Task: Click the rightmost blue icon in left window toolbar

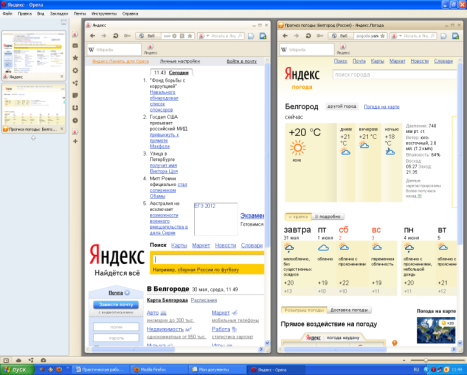Action: 263,36
